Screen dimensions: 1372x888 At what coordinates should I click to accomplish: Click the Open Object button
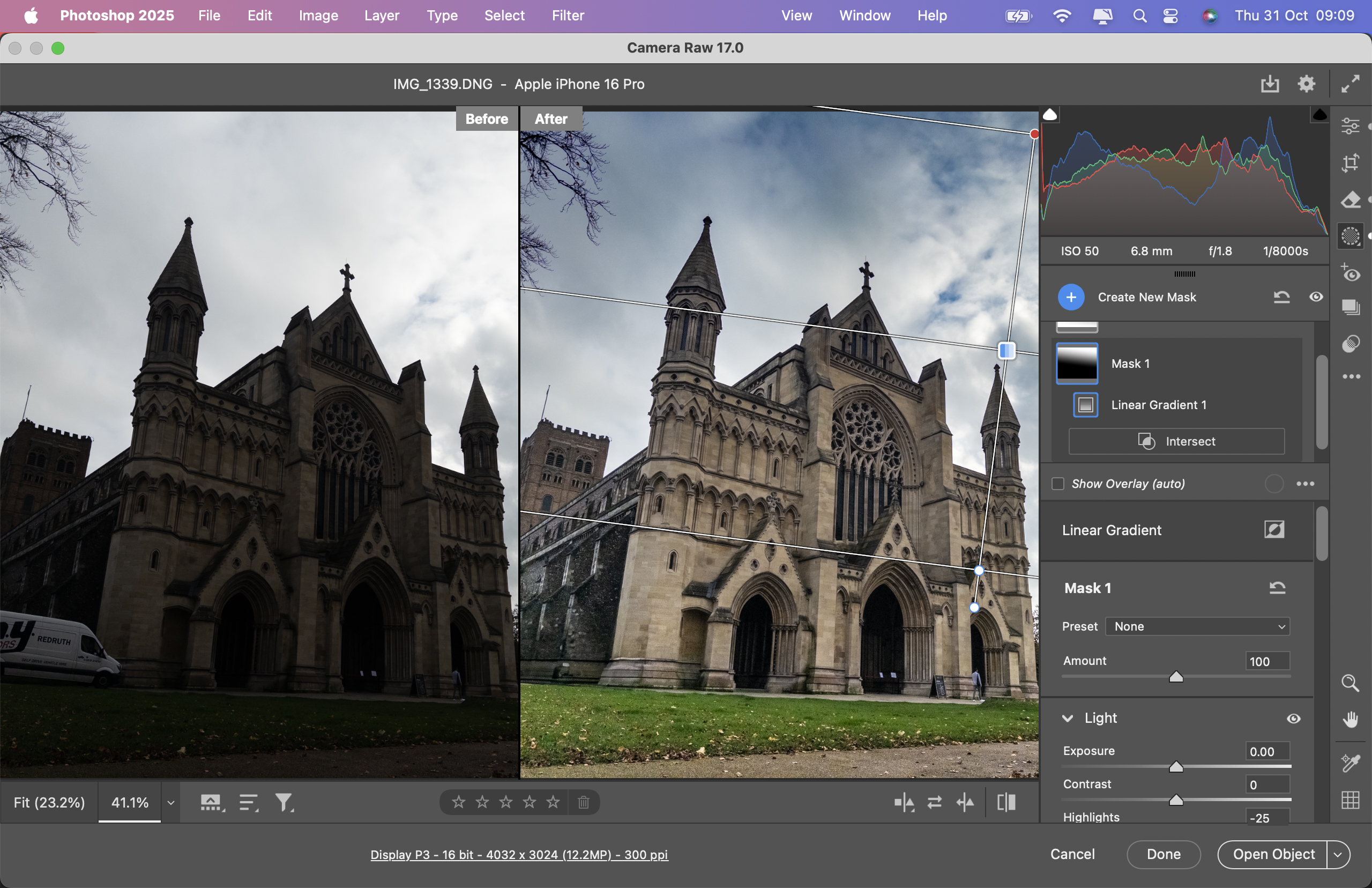[1271, 854]
